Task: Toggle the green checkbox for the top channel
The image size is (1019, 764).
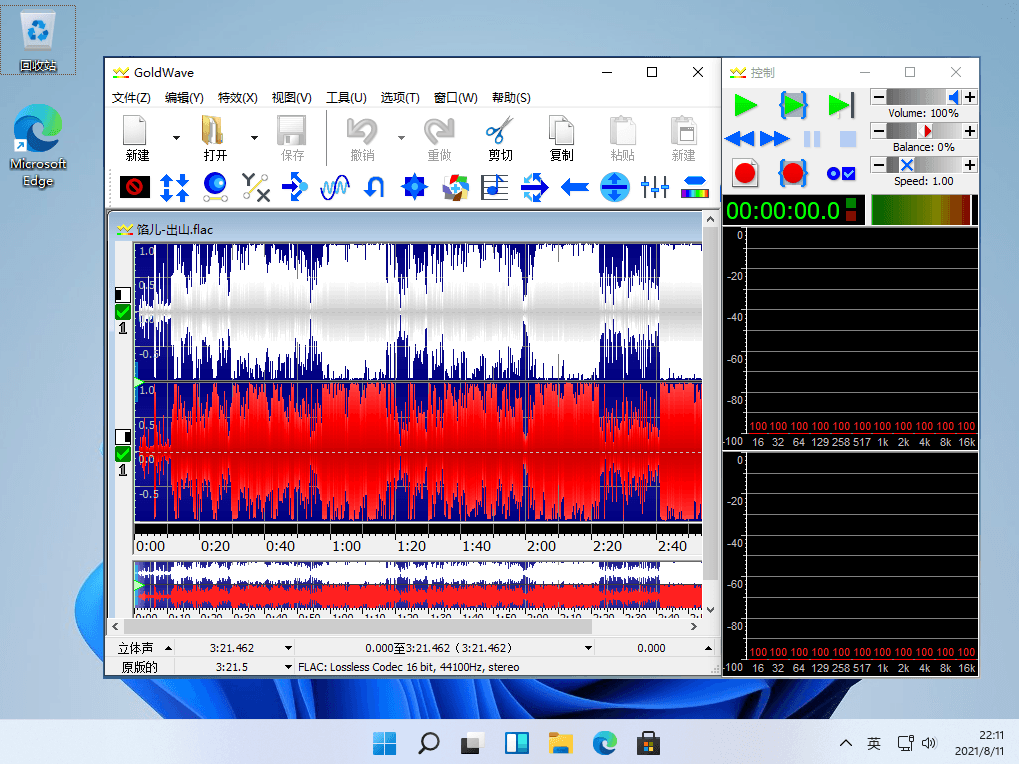Action: click(123, 312)
